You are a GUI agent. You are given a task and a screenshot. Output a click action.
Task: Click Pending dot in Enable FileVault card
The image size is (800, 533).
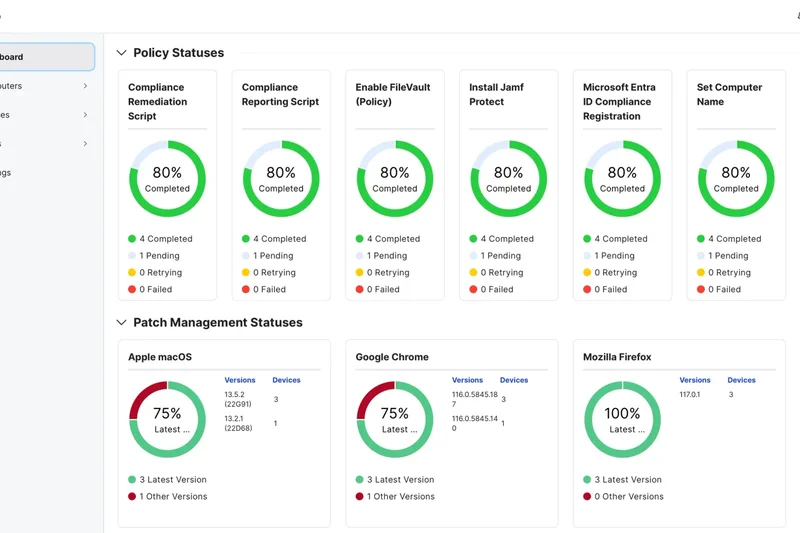coord(360,256)
